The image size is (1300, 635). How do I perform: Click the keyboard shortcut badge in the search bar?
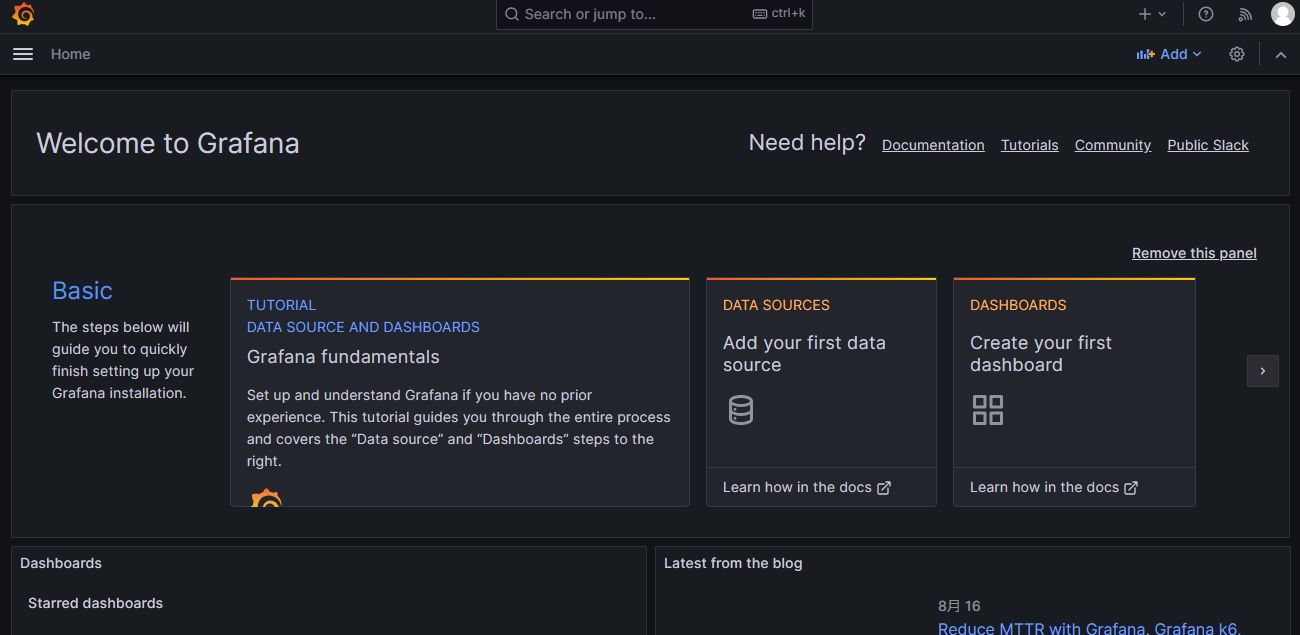pos(778,14)
